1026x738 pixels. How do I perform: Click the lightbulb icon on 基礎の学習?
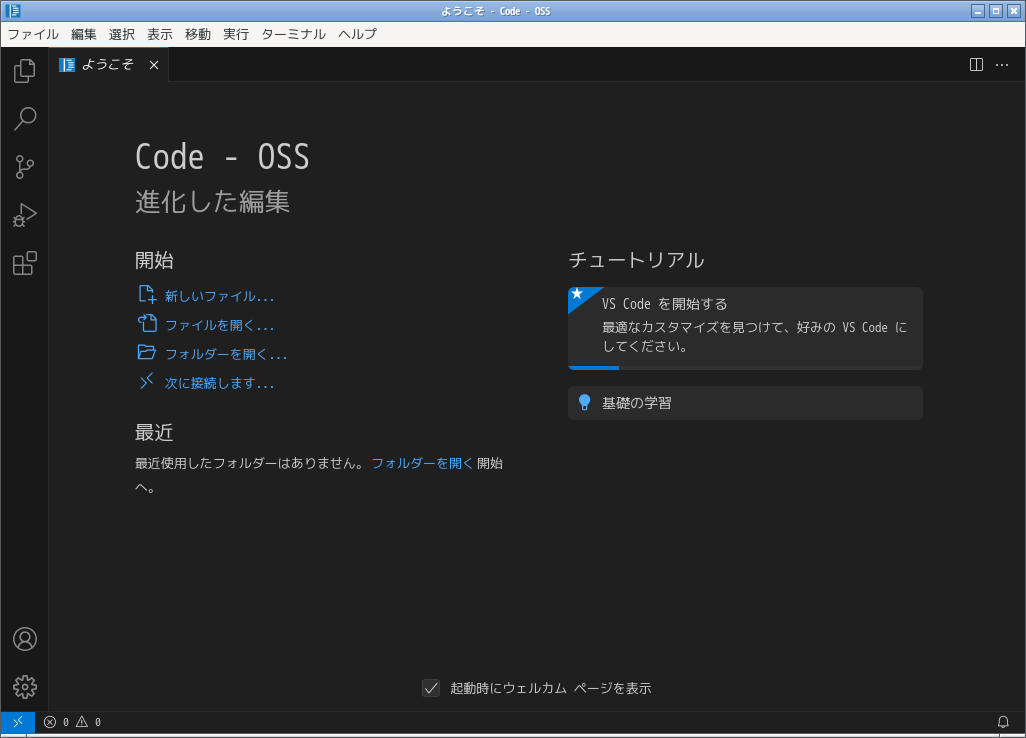pyautogui.click(x=584, y=402)
